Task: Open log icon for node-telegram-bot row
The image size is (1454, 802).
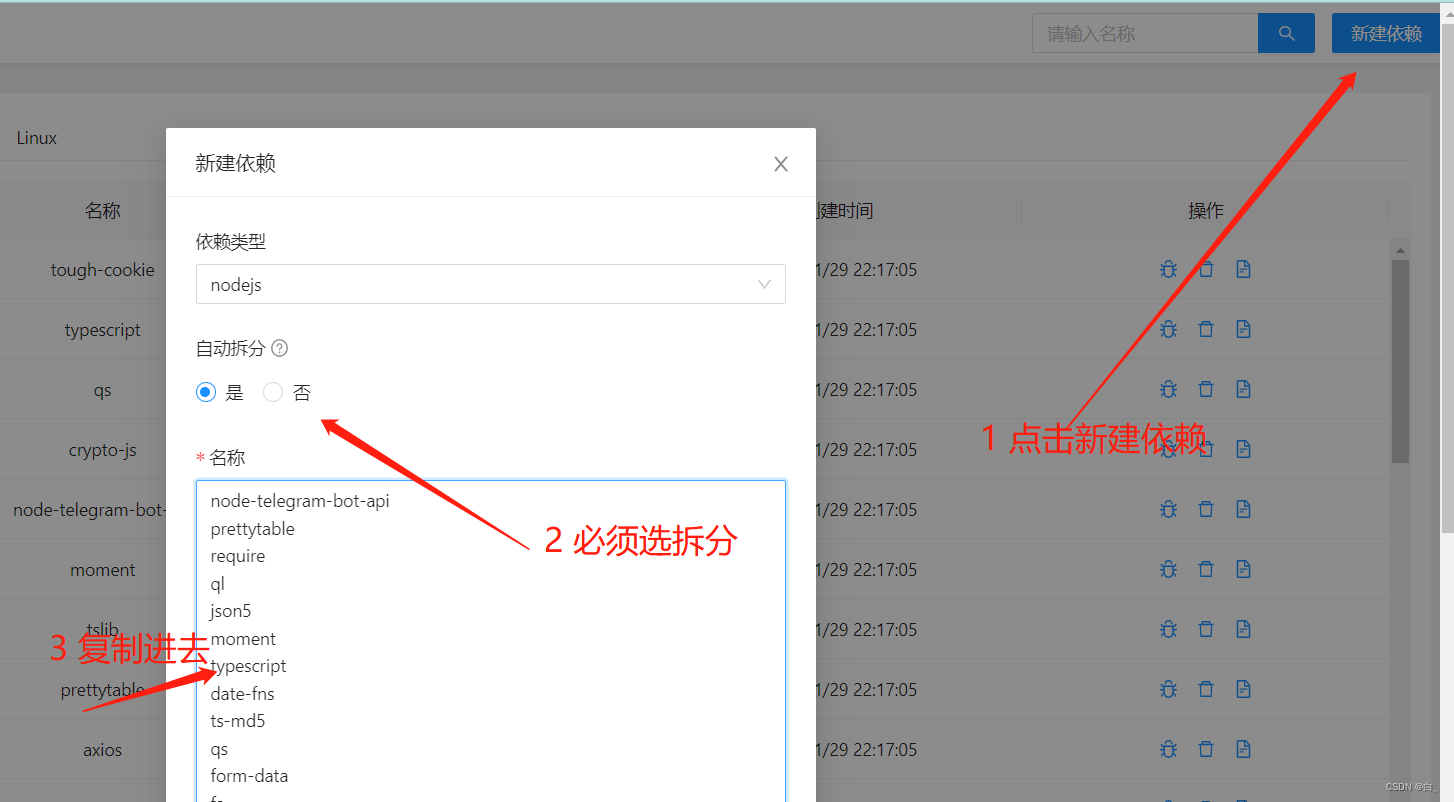Action: tap(1243, 509)
